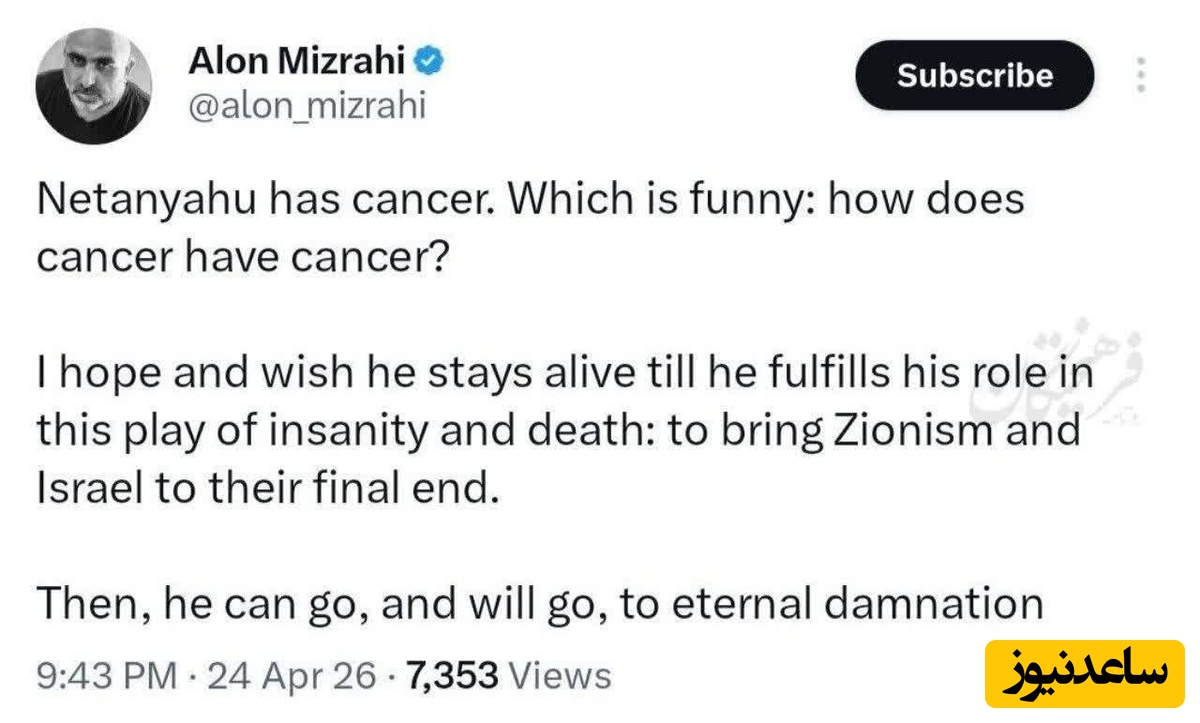The height and width of the screenshot is (723, 1200).
Task: Click the yellow Saed News logo
Action: pos(1084,672)
